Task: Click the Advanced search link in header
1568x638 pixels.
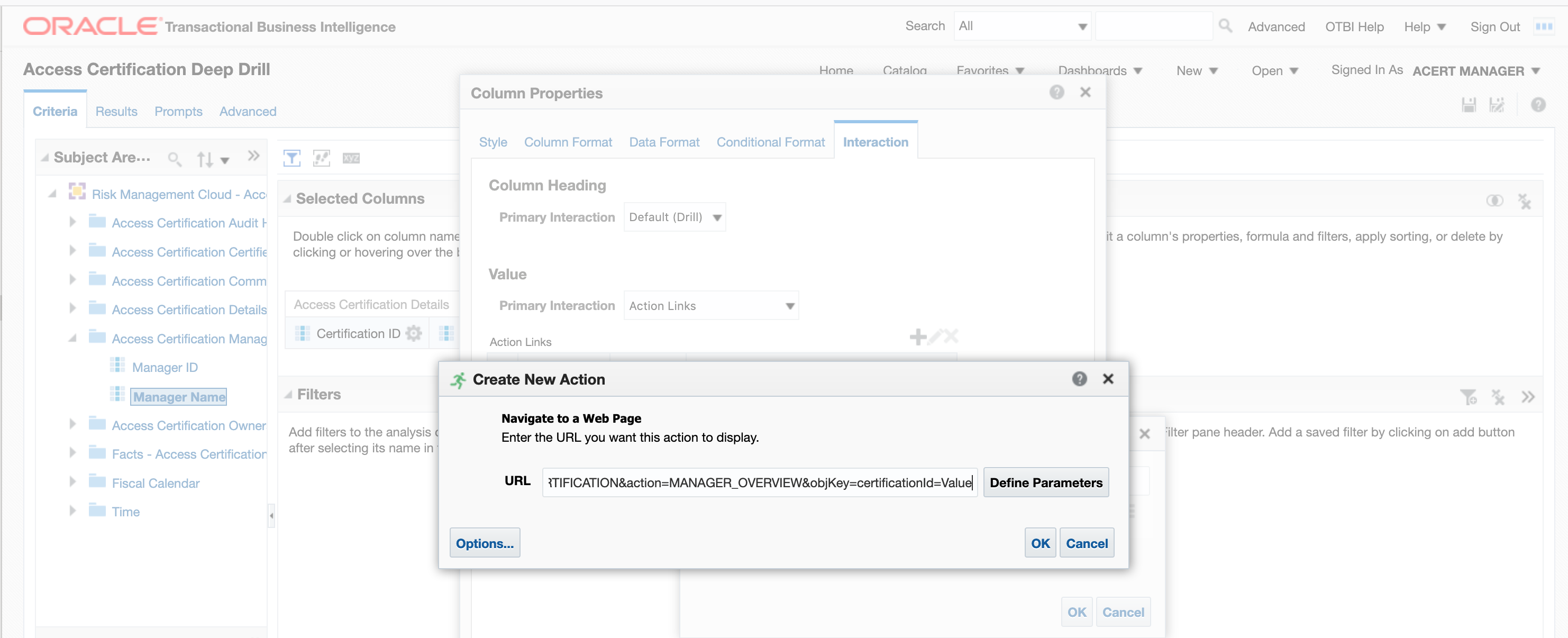Action: coord(1276,27)
